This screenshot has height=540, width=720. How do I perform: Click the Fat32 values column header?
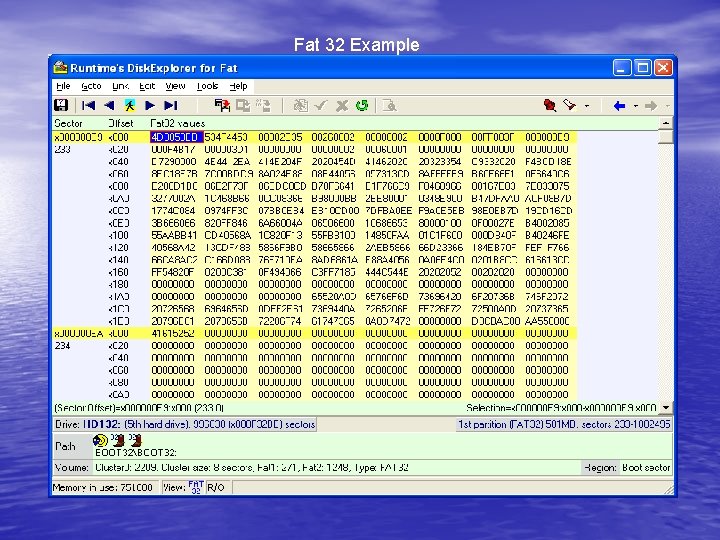(x=177, y=124)
